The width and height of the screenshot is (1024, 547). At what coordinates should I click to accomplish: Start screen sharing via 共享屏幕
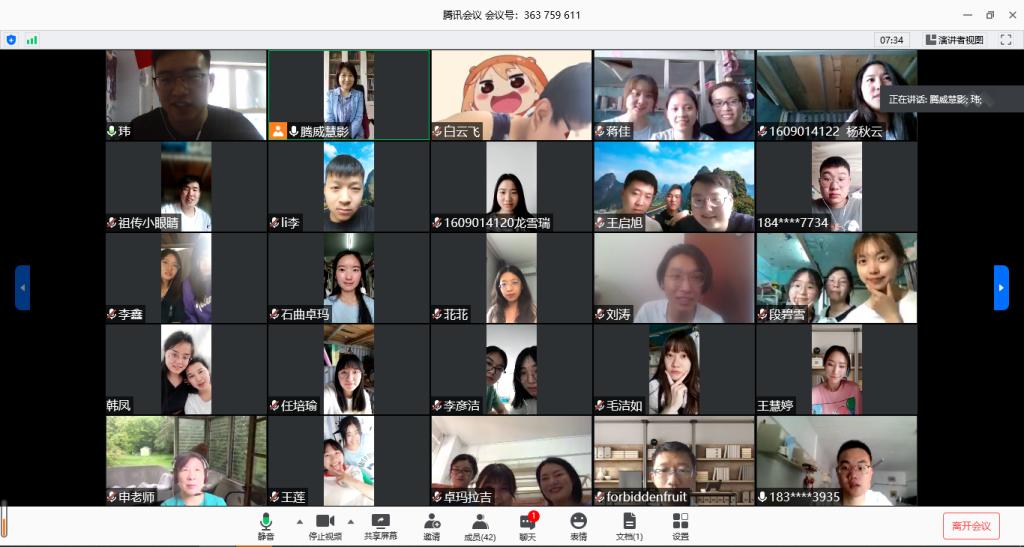coord(380,526)
